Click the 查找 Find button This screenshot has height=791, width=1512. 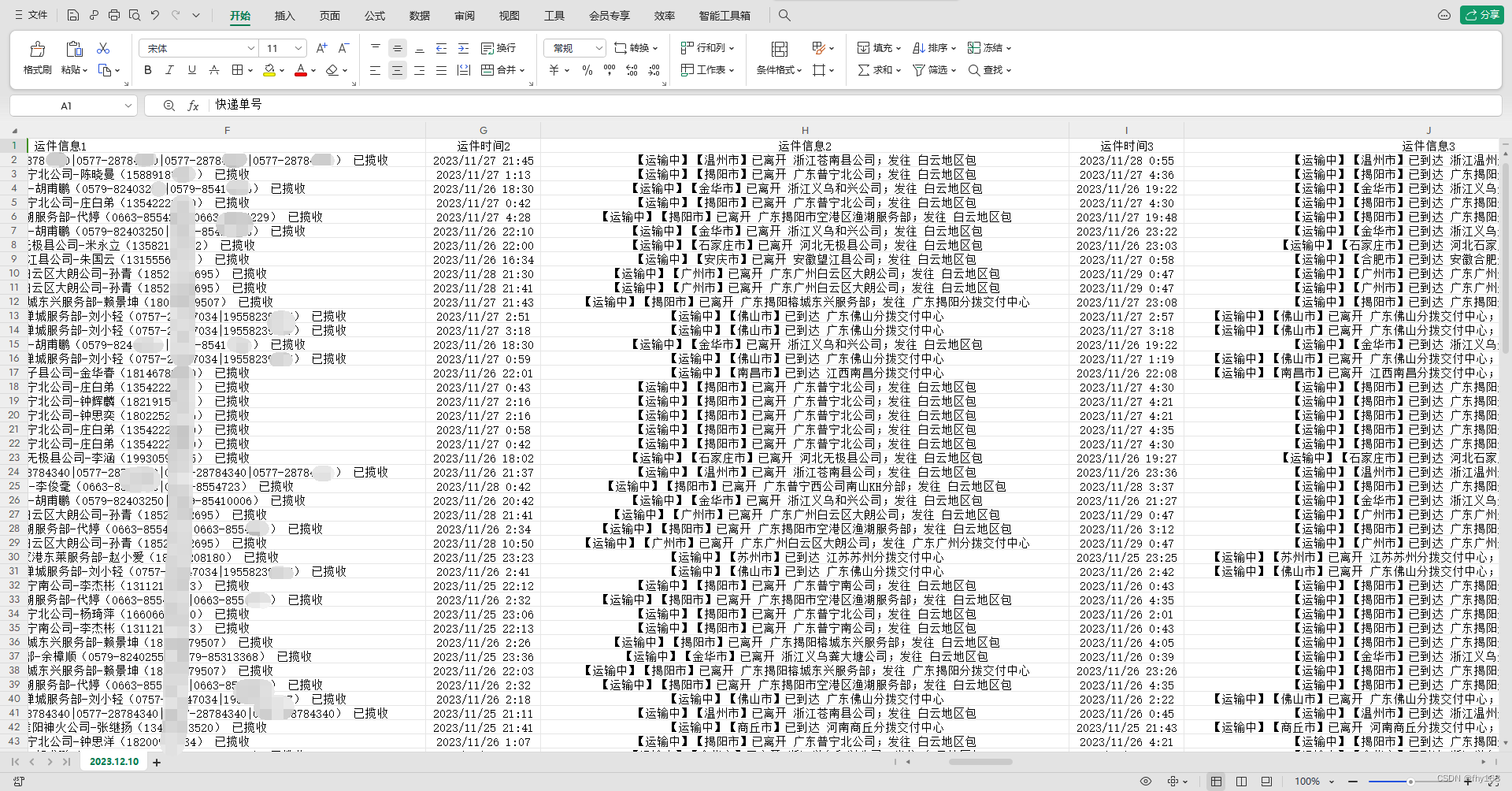[989, 70]
